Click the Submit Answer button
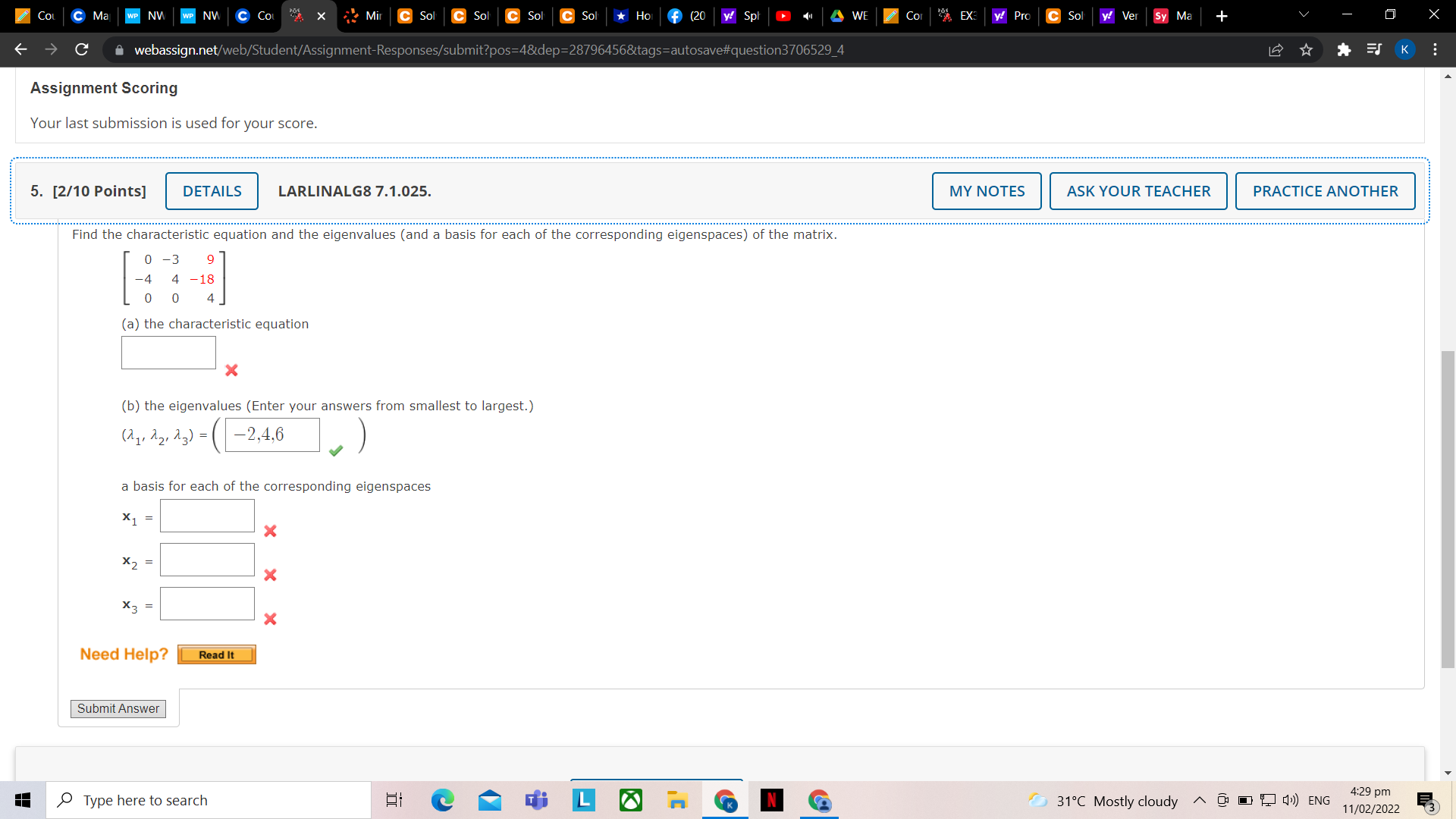Viewport: 1456px width, 819px height. pos(118,708)
